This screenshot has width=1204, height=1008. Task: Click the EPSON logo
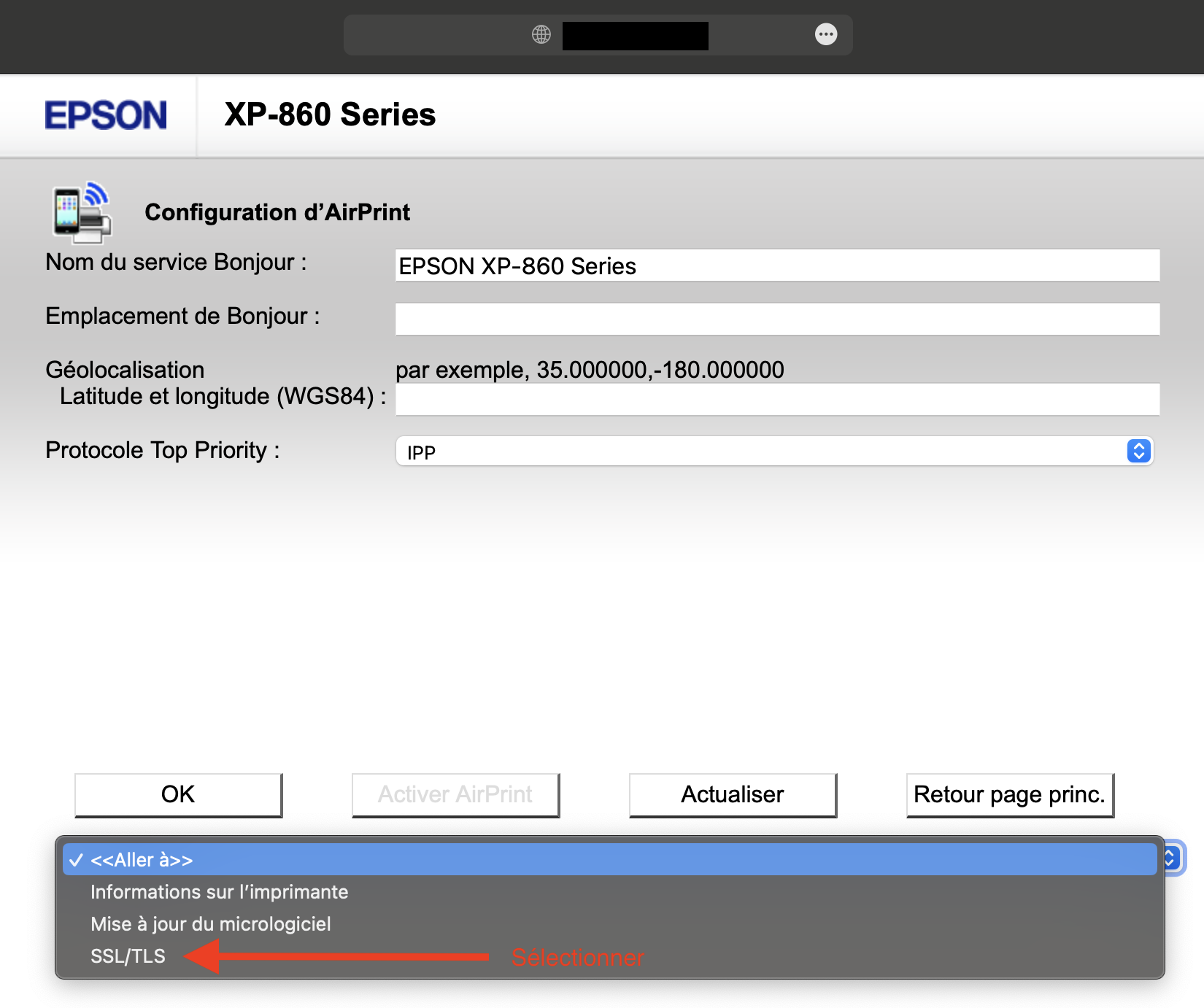click(x=106, y=115)
